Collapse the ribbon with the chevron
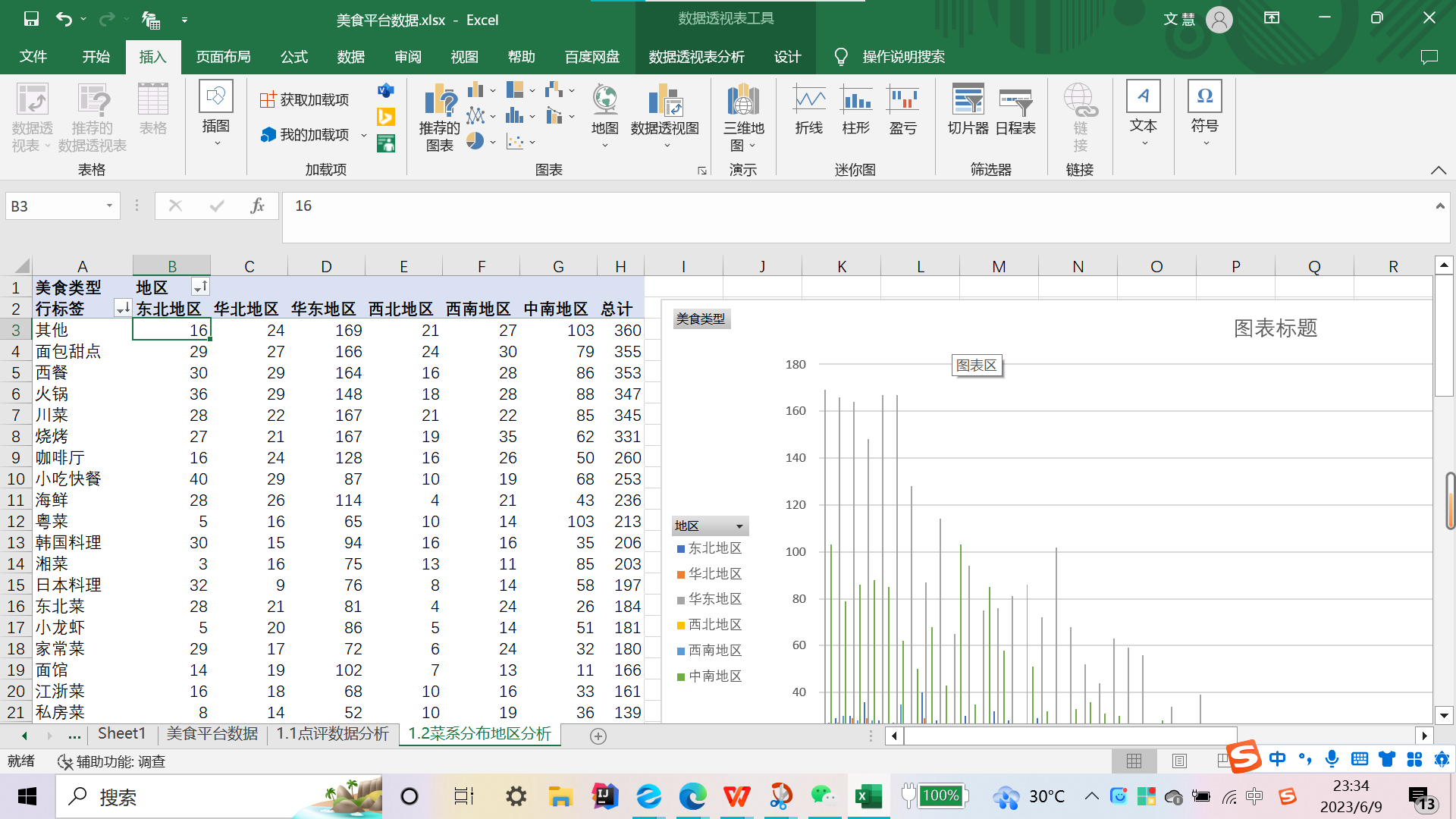The height and width of the screenshot is (819, 1456). pyautogui.click(x=1438, y=170)
